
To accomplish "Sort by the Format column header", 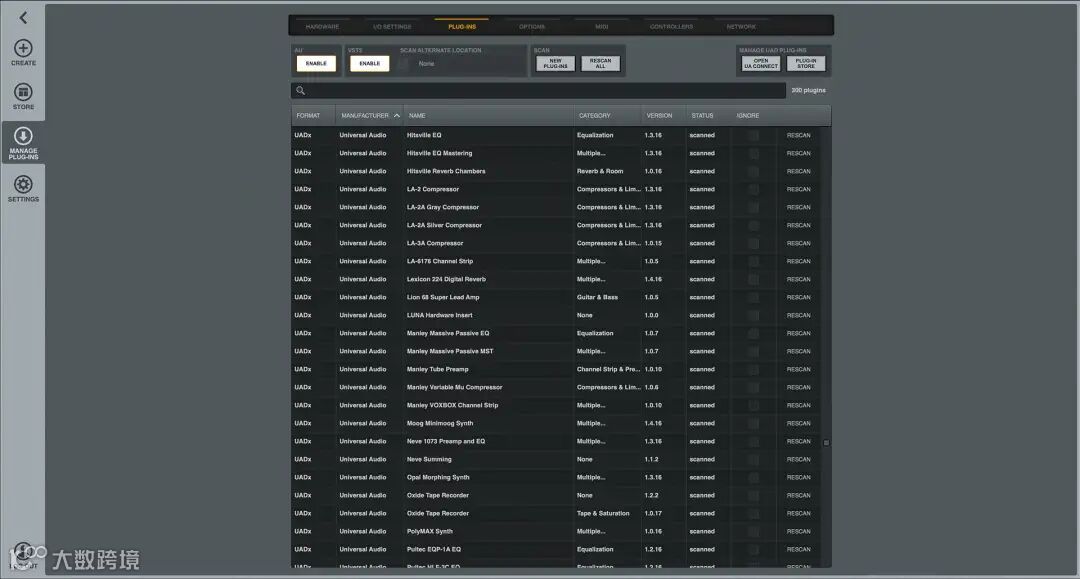I will (308, 116).
